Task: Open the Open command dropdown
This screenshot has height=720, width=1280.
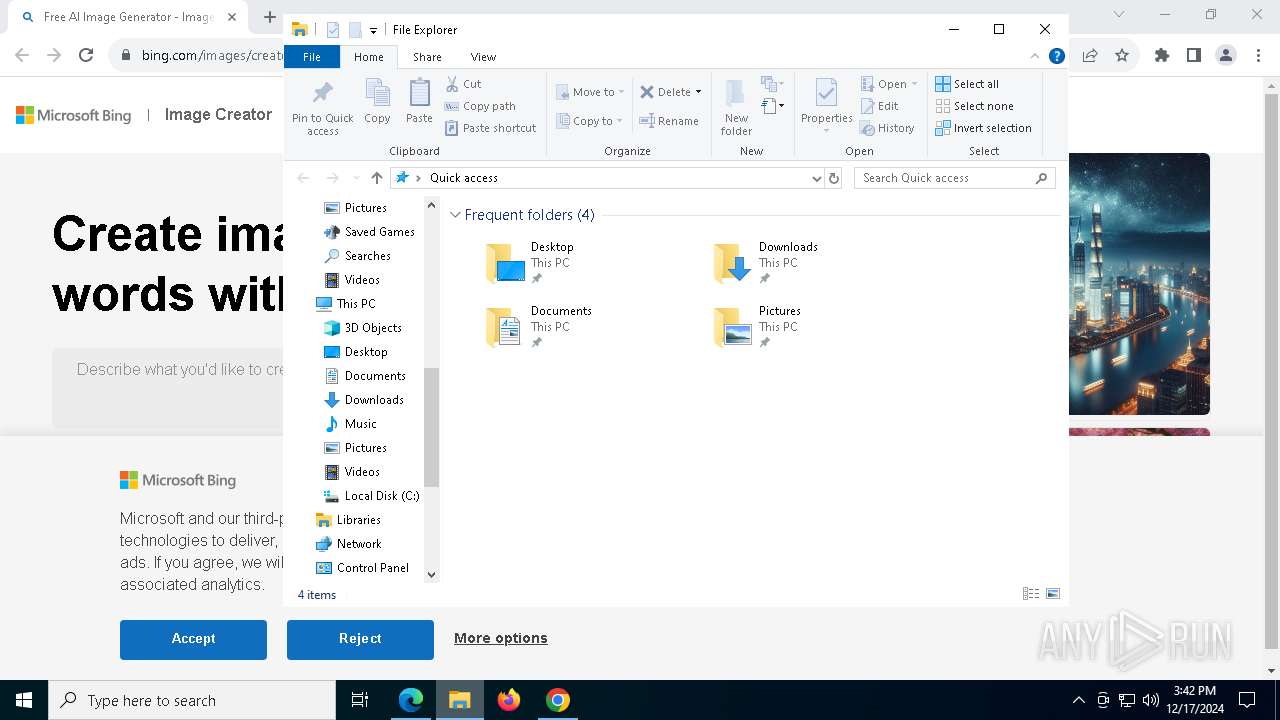Action: [x=914, y=84]
